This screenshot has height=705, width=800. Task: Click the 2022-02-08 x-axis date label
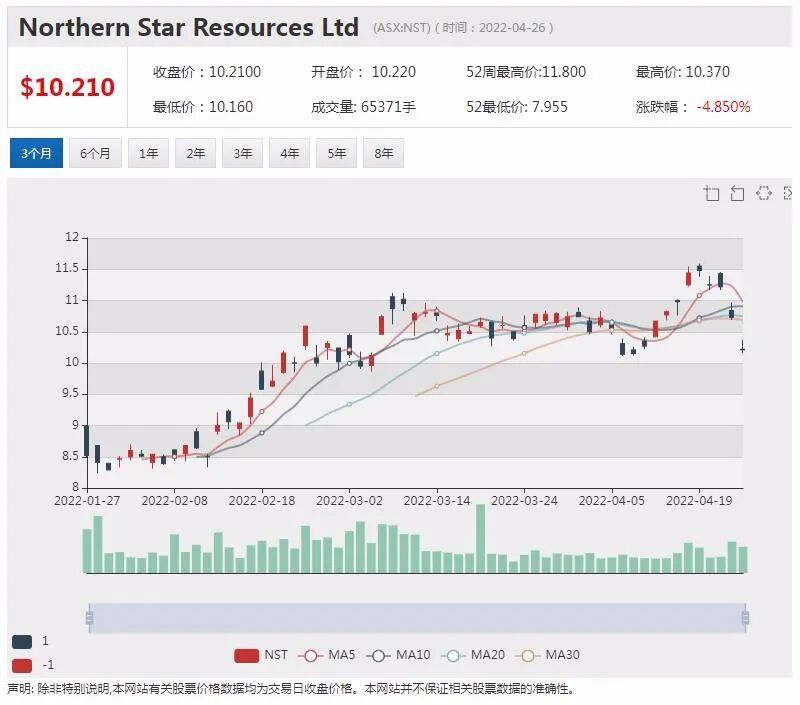coord(174,501)
